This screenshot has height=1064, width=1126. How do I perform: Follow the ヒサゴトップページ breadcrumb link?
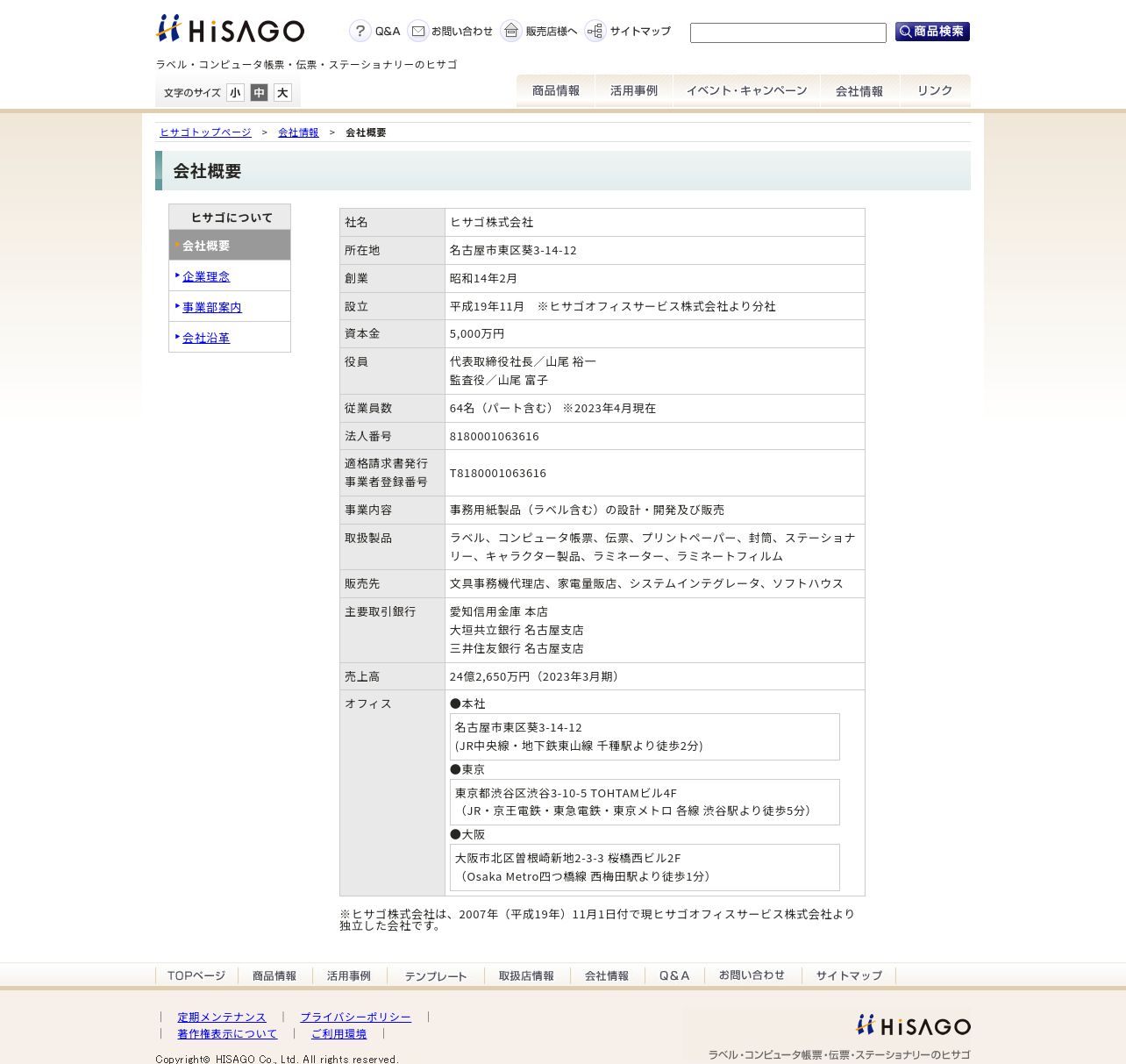tap(205, 132)
